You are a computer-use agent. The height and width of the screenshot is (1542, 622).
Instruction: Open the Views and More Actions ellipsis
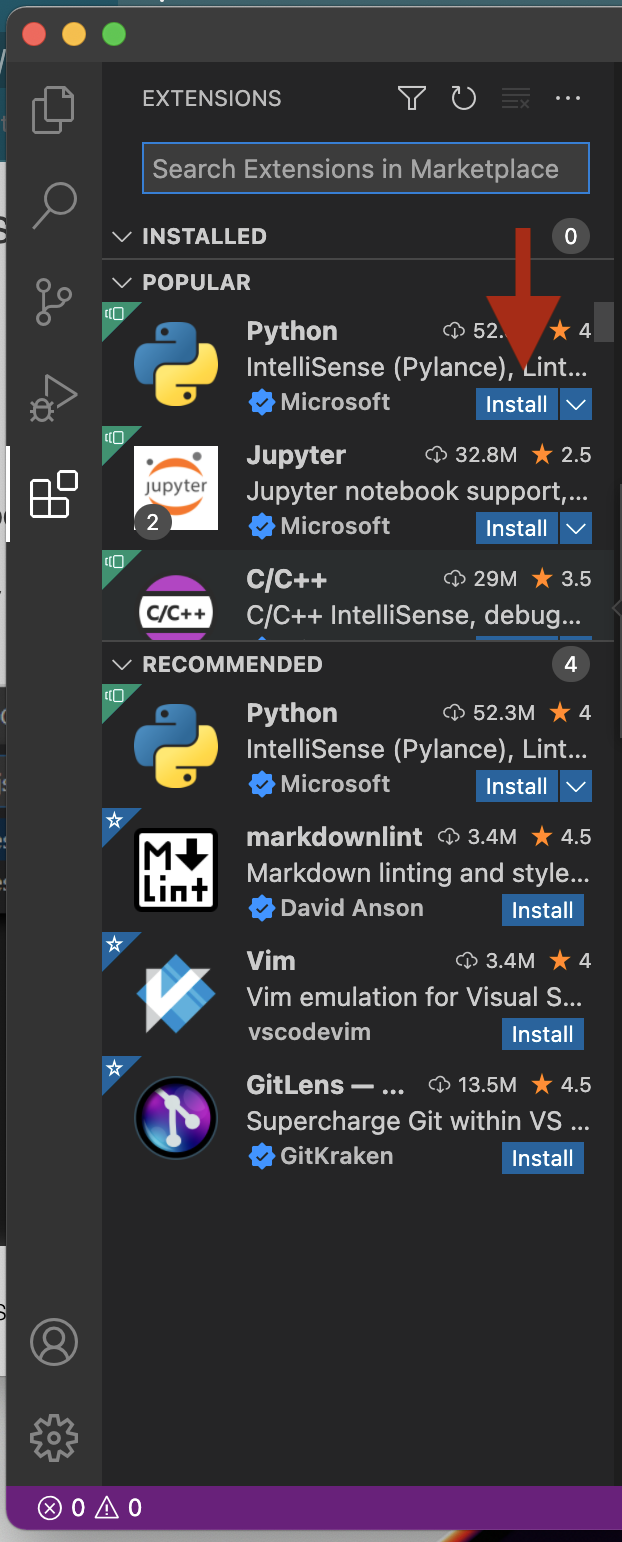(x=568, y=98)
